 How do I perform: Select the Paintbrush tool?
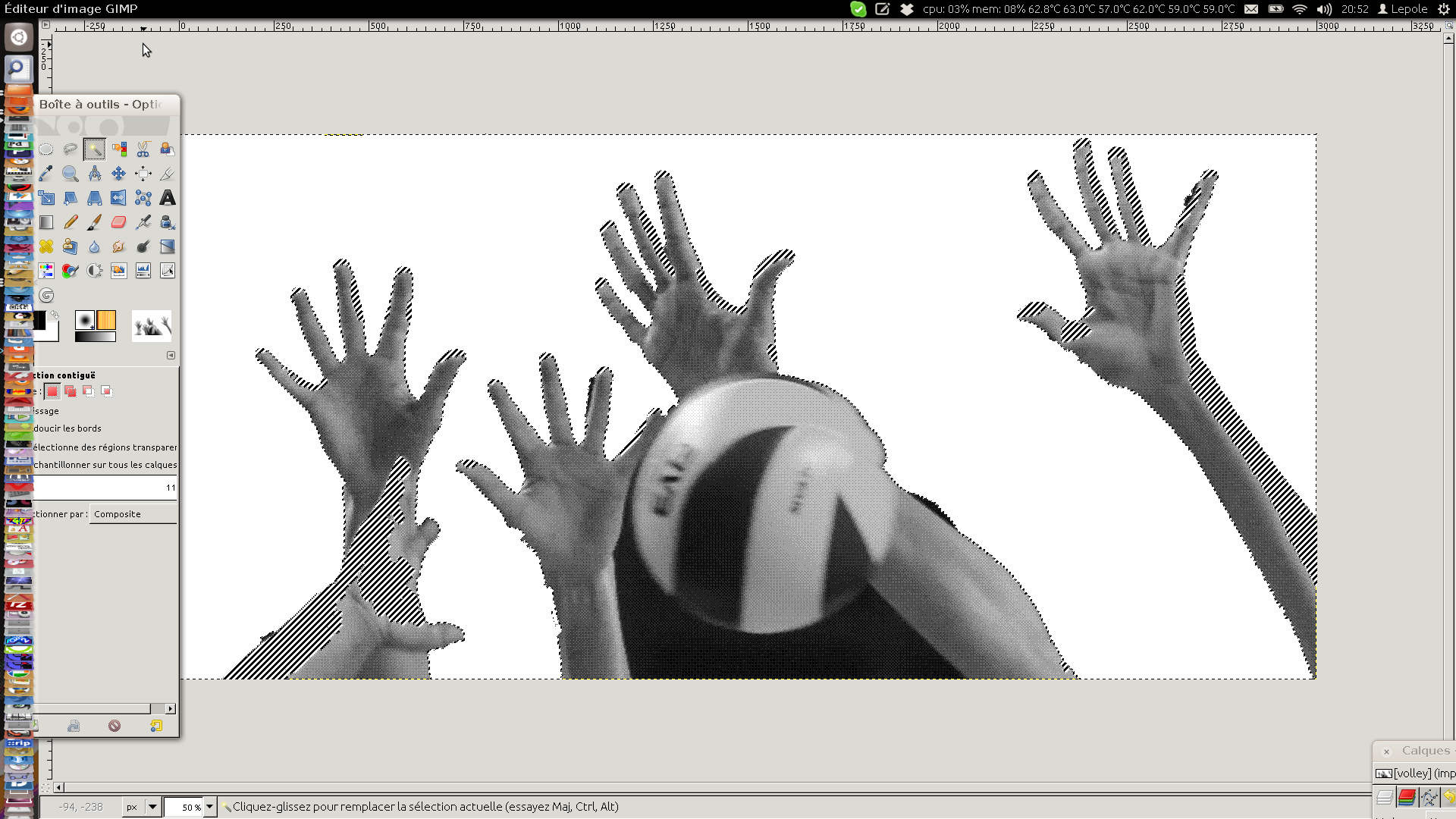(x=95, y=222)
